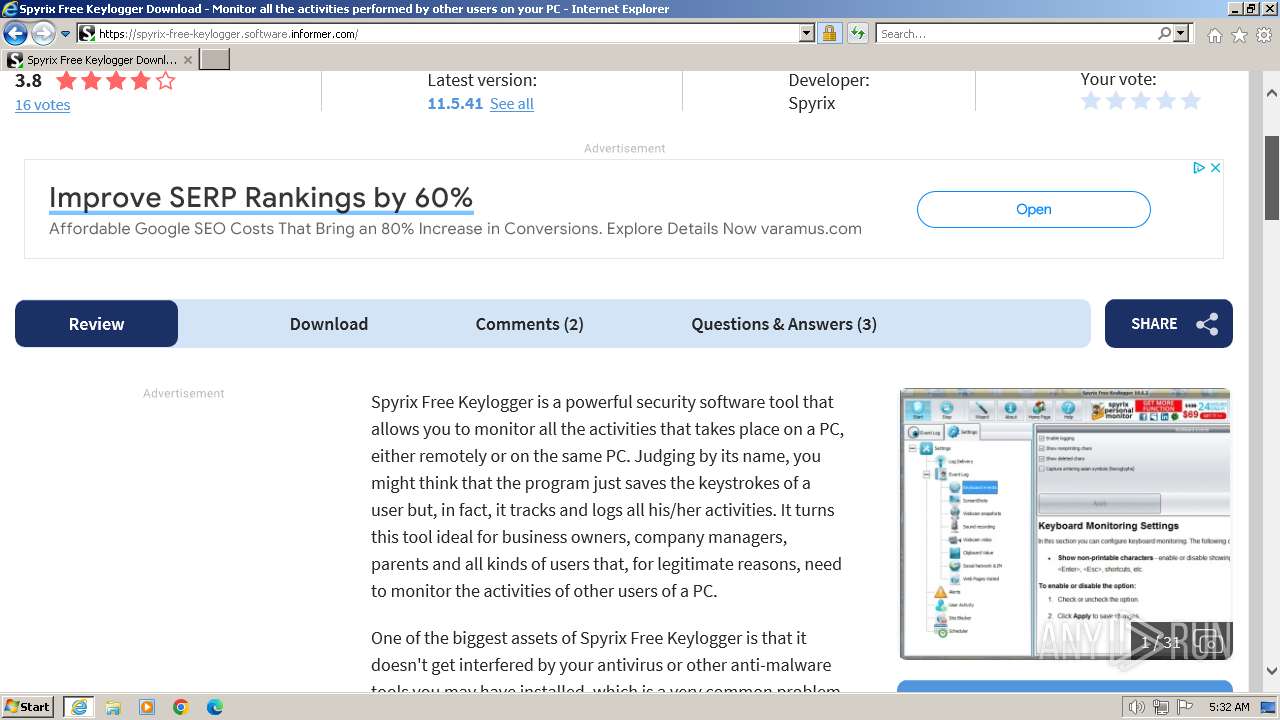The width and height of the screenshot is (1280, 720).
Task: Open the Comments (2) tab
Action: (529, 323)
